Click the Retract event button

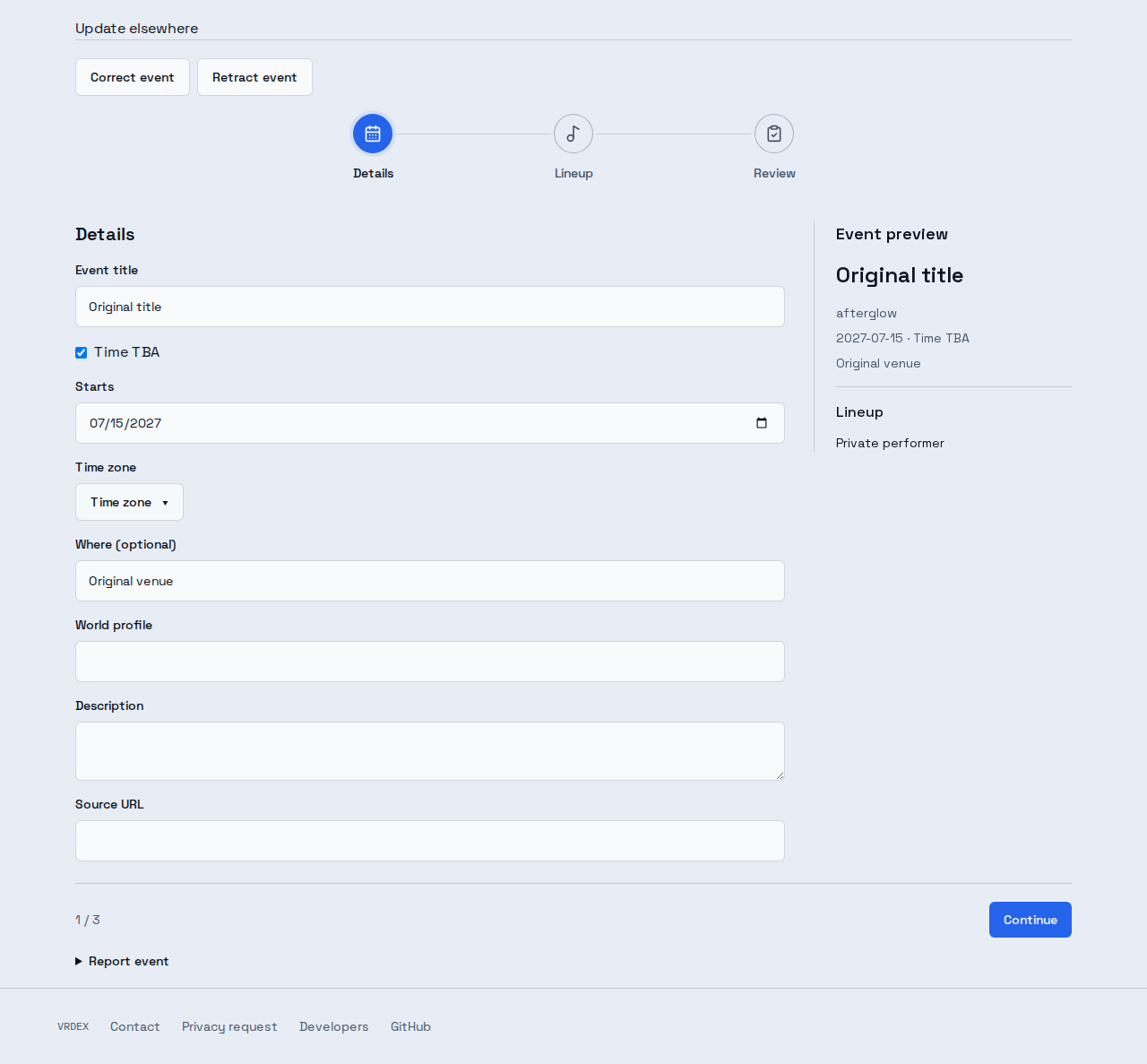254,77
